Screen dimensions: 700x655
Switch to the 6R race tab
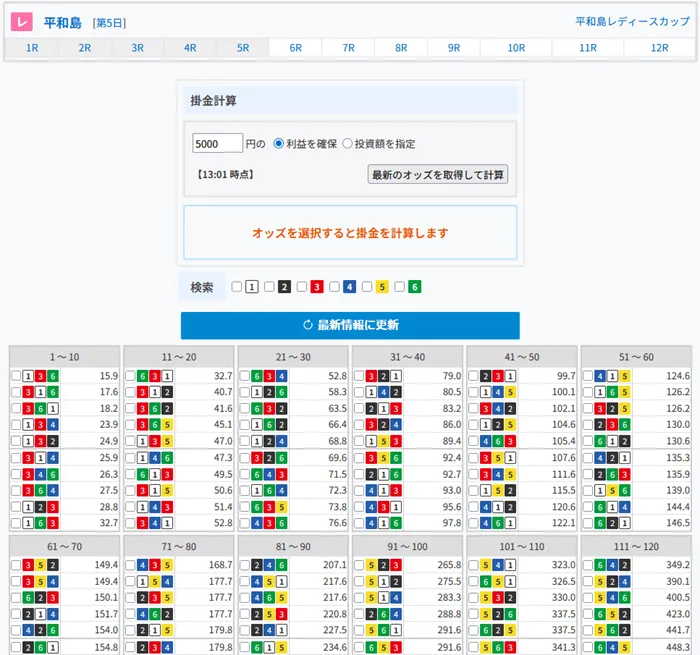point(295,48)
